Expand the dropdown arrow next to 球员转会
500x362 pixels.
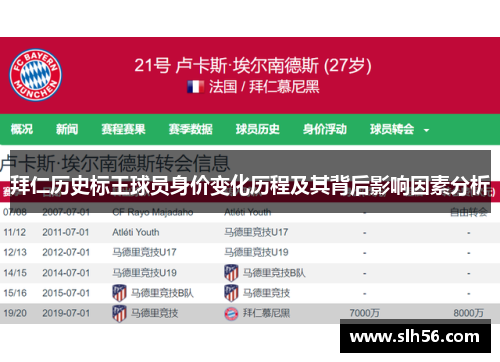[x=426, y=130]
